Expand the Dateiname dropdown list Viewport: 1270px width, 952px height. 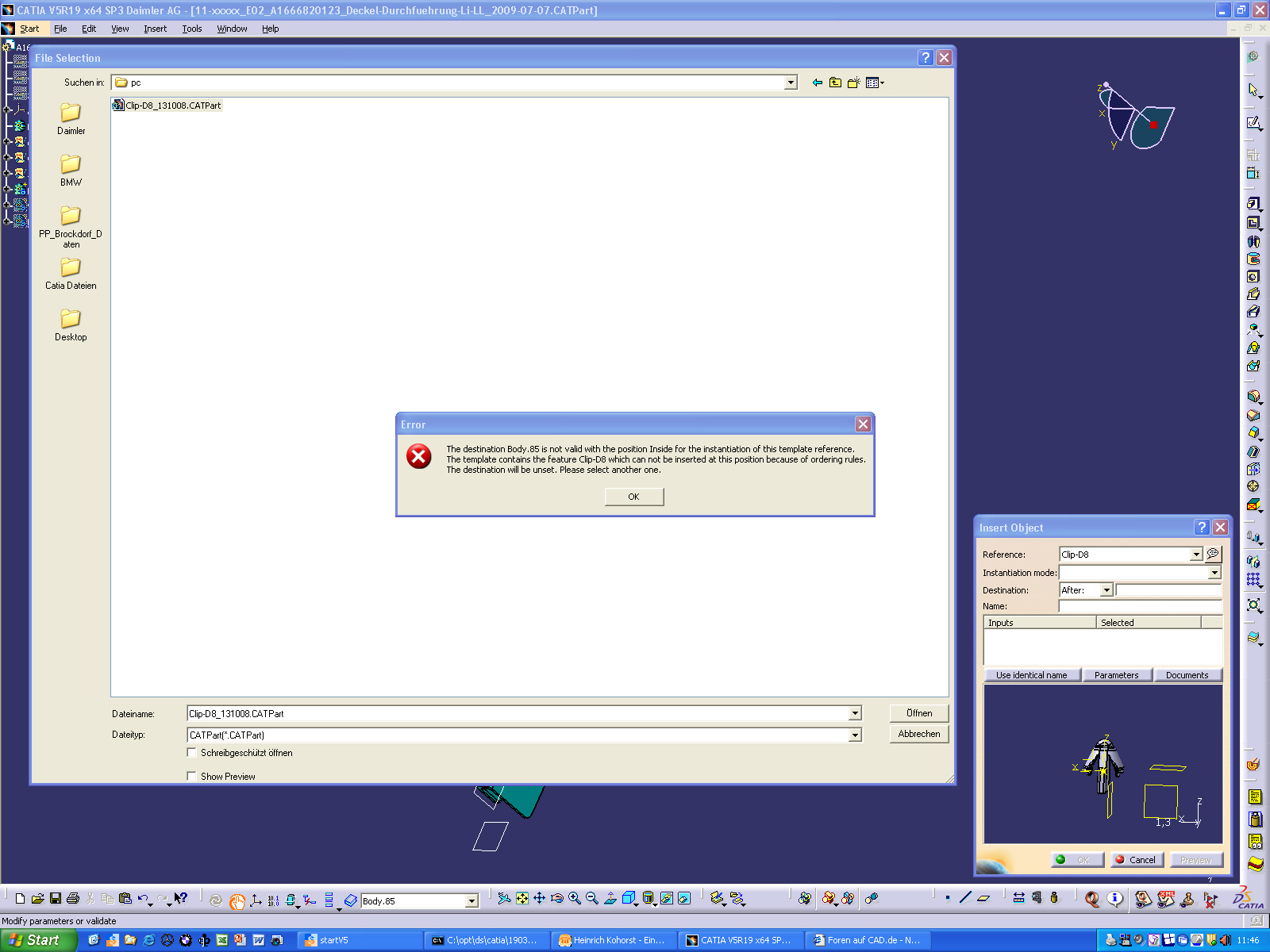pos(855,713)
